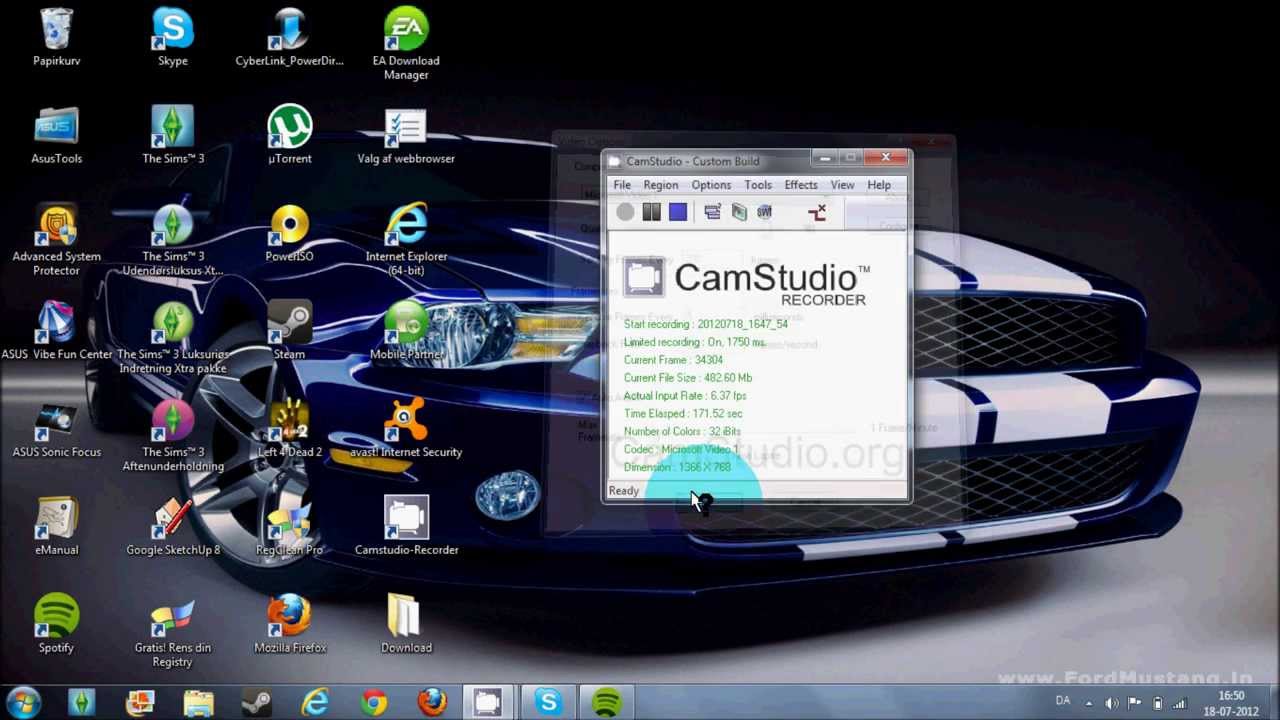Image resolution: width=1280 pixels, height=720 pixels.
Task: Select The Sims 3 Luksuriøs Indretning icon
Action: click(173, 338)
